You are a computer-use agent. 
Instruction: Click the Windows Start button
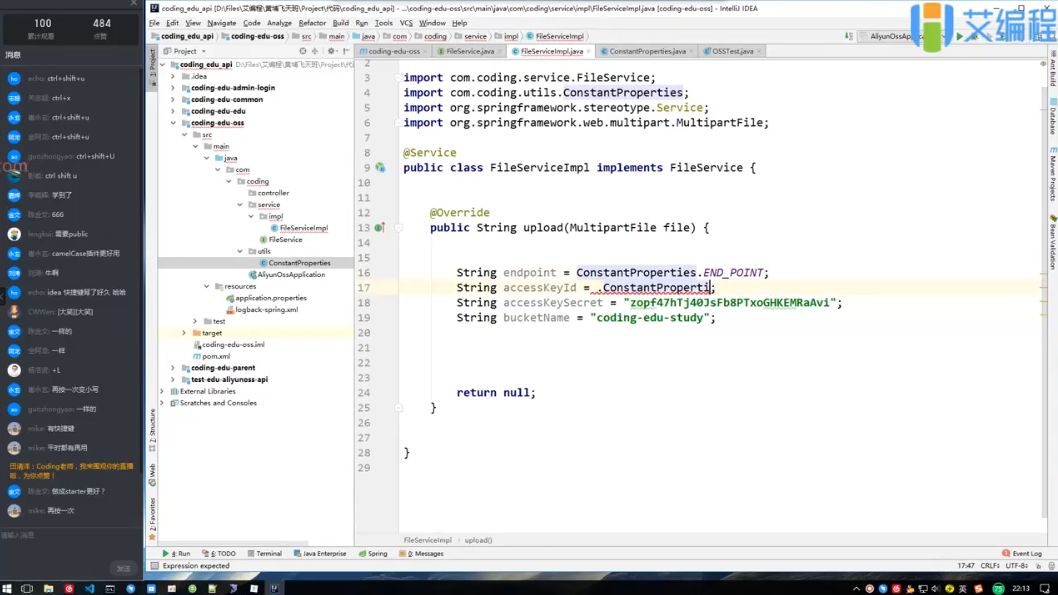tap(7, 588)
